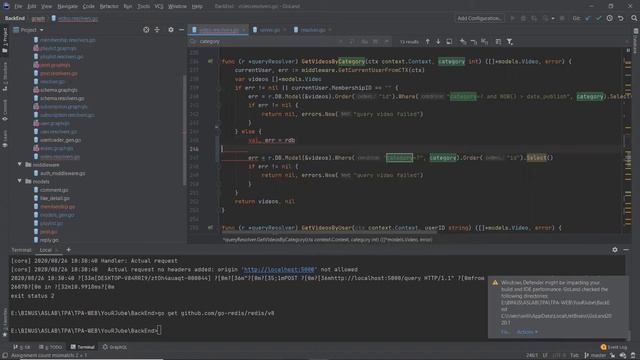Click the gutter run marker beside GetVideosByCategory

tap(210, 61)
